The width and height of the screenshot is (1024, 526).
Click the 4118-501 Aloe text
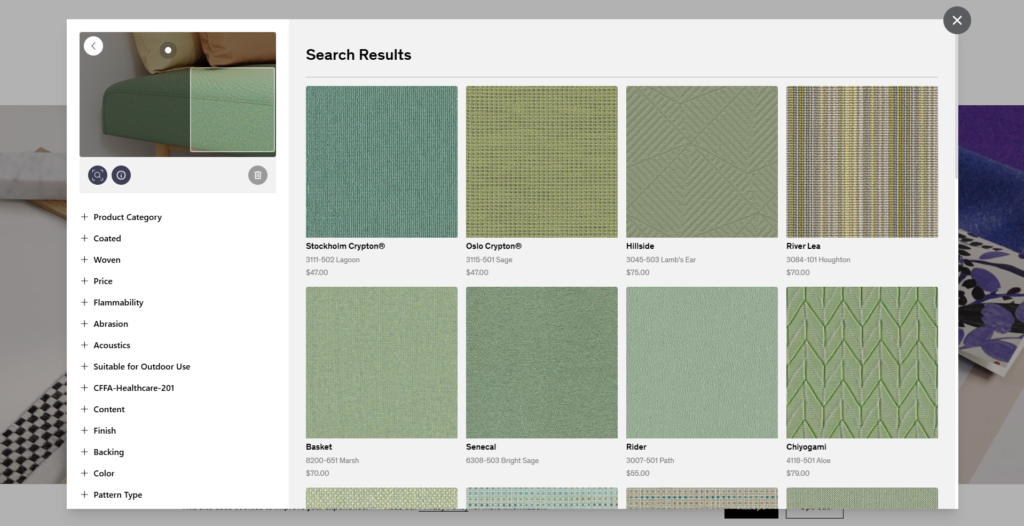(810, 461)
